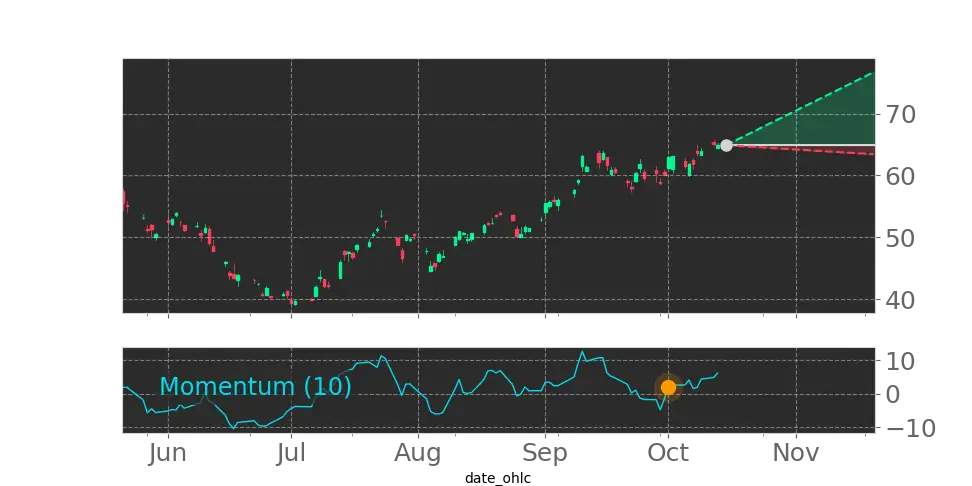Click the 'Momentum (10)' indicator label
Viewport: 972px width, 486px height.
255,386
